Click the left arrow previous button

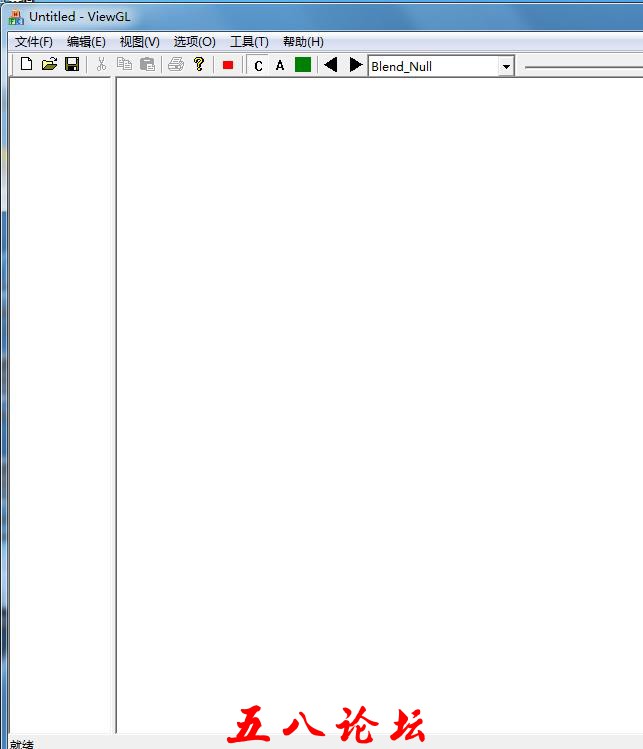point(331,65)
